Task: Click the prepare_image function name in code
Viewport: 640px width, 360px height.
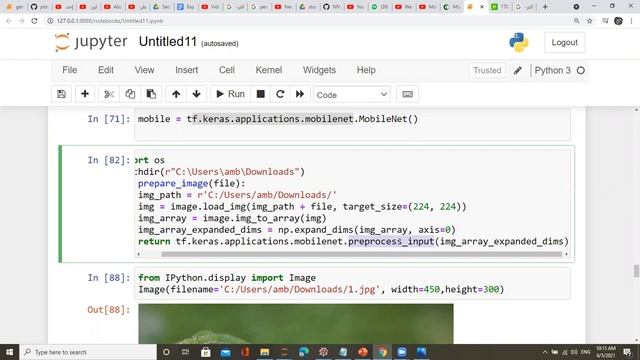Action: point(173,183)
